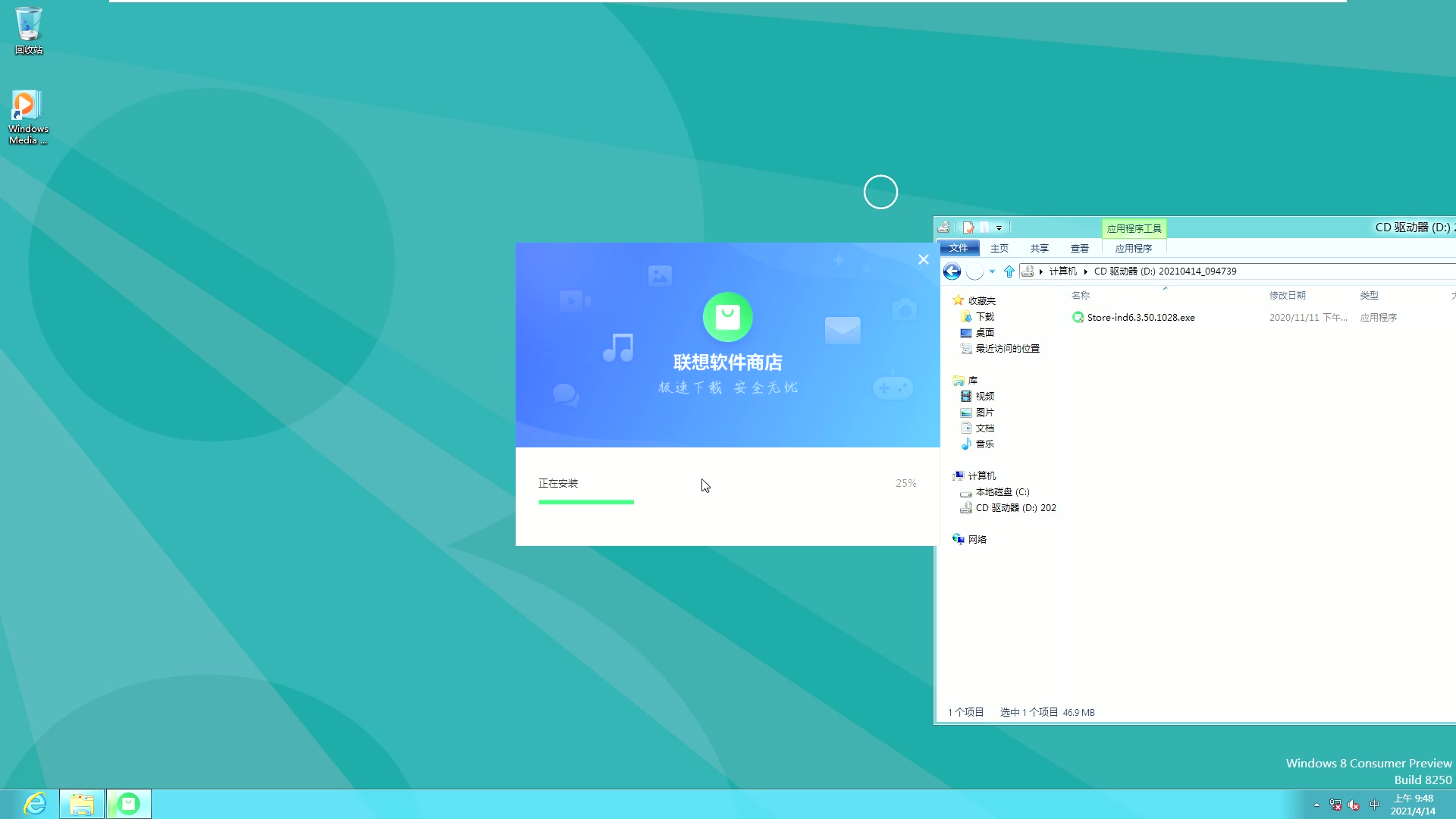Open the recent locations dropdown next to back button

coord(992,271)
